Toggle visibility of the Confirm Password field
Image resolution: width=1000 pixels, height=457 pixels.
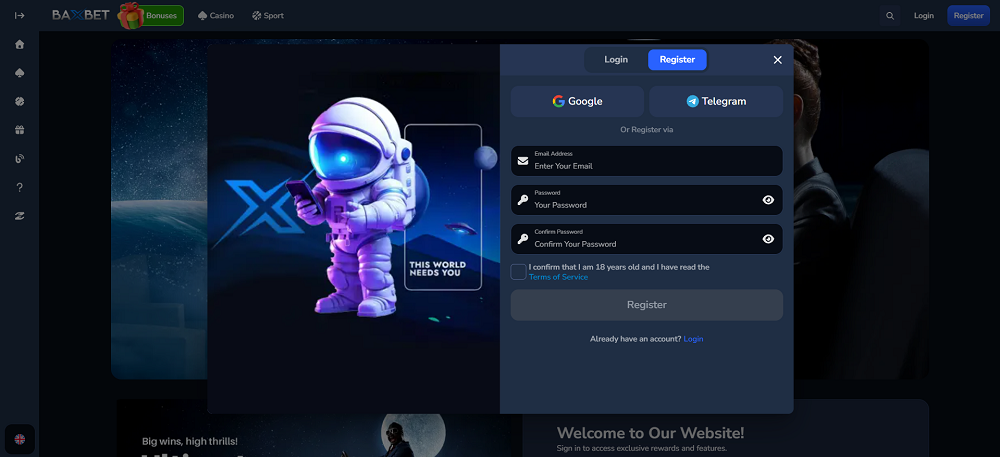pyautogui.click(x=768, y=239)
